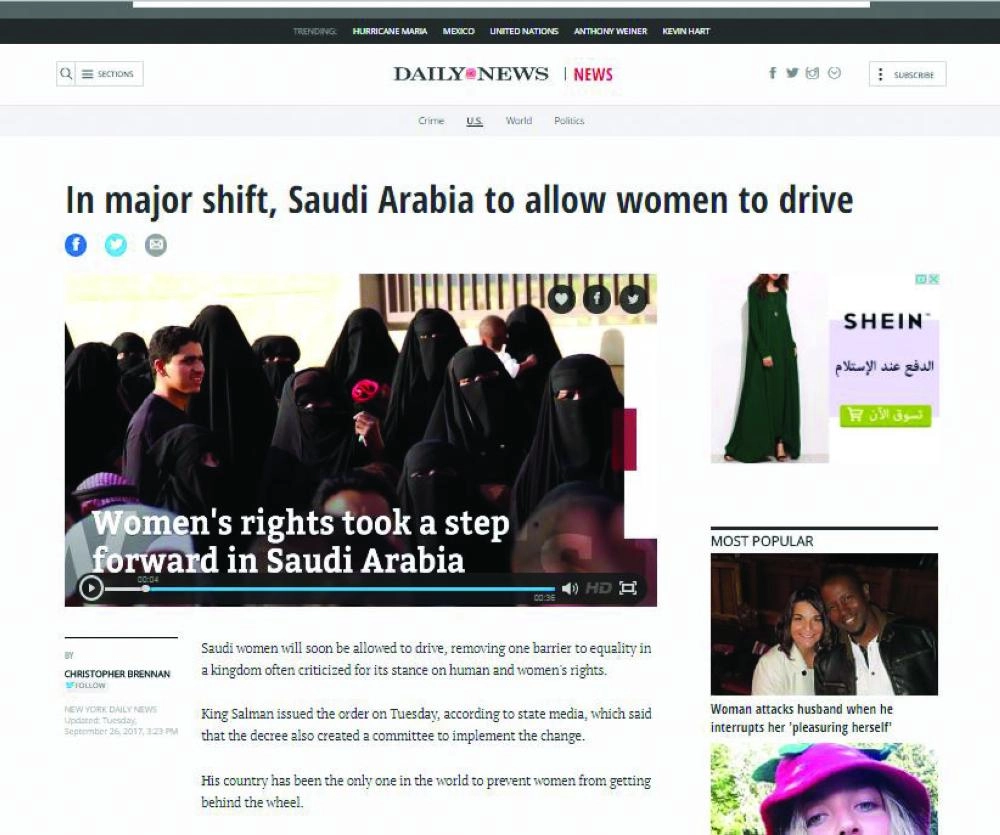The image size is (1000, 835).
Task: Play the video with the play button
Action: pos(92,589)
